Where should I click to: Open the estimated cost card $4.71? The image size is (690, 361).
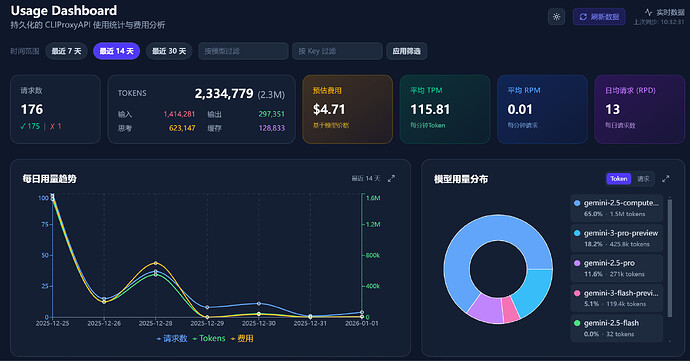(x=348, y=109)
